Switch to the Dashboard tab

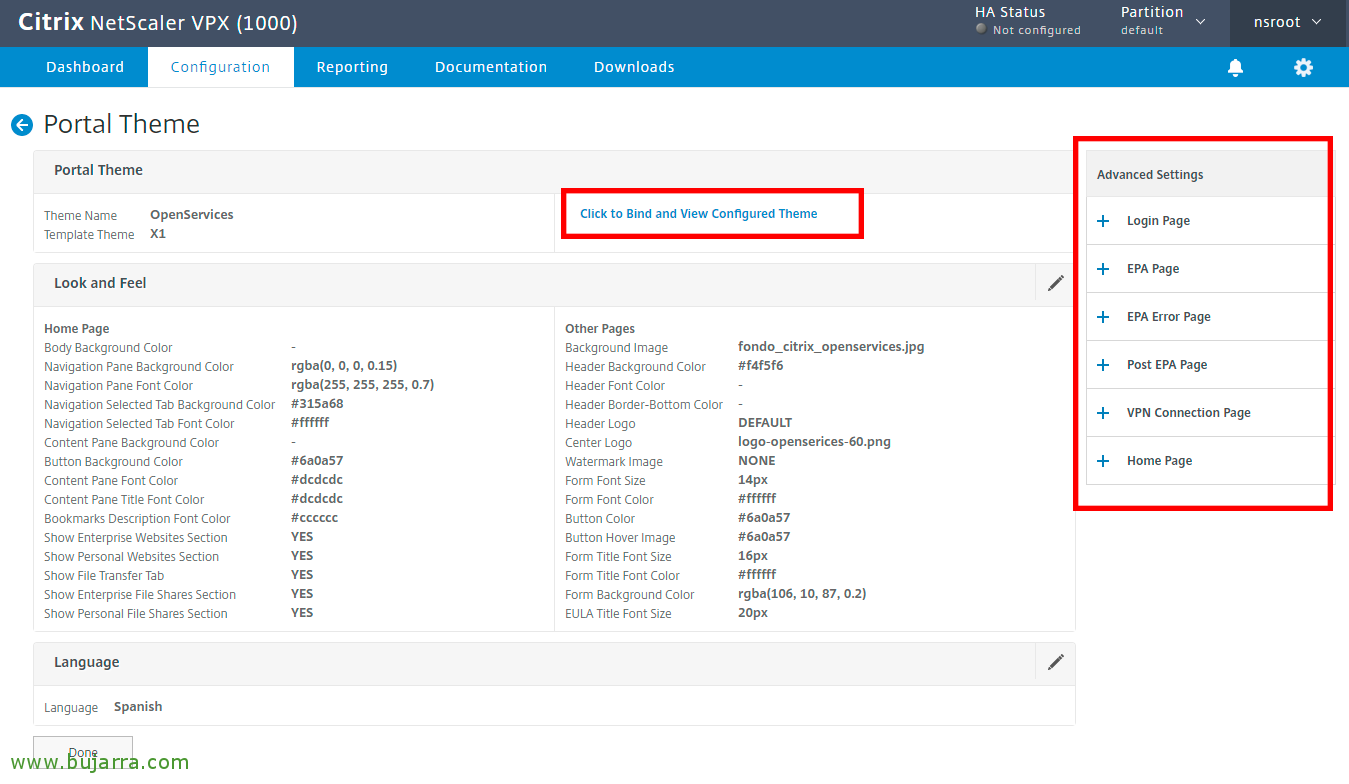[x=85, y=67]
